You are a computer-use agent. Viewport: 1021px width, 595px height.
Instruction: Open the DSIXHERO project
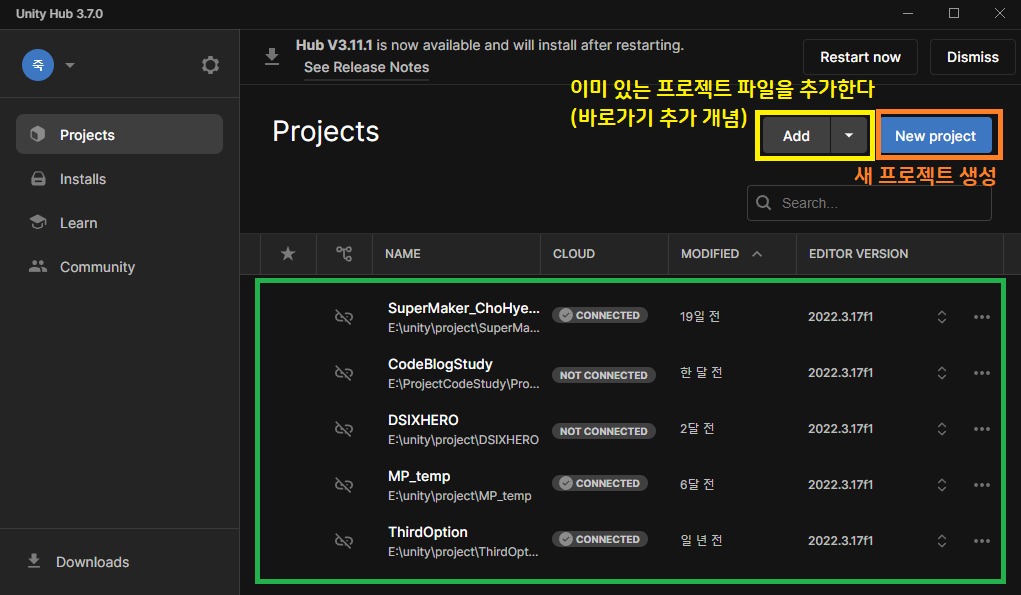[423, 420]
